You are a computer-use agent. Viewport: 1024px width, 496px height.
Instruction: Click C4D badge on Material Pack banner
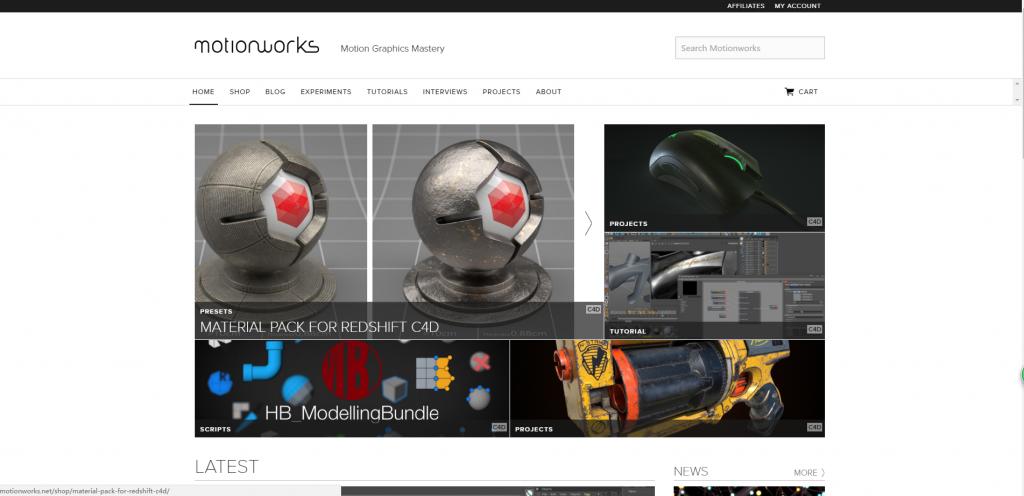point(593,310)
